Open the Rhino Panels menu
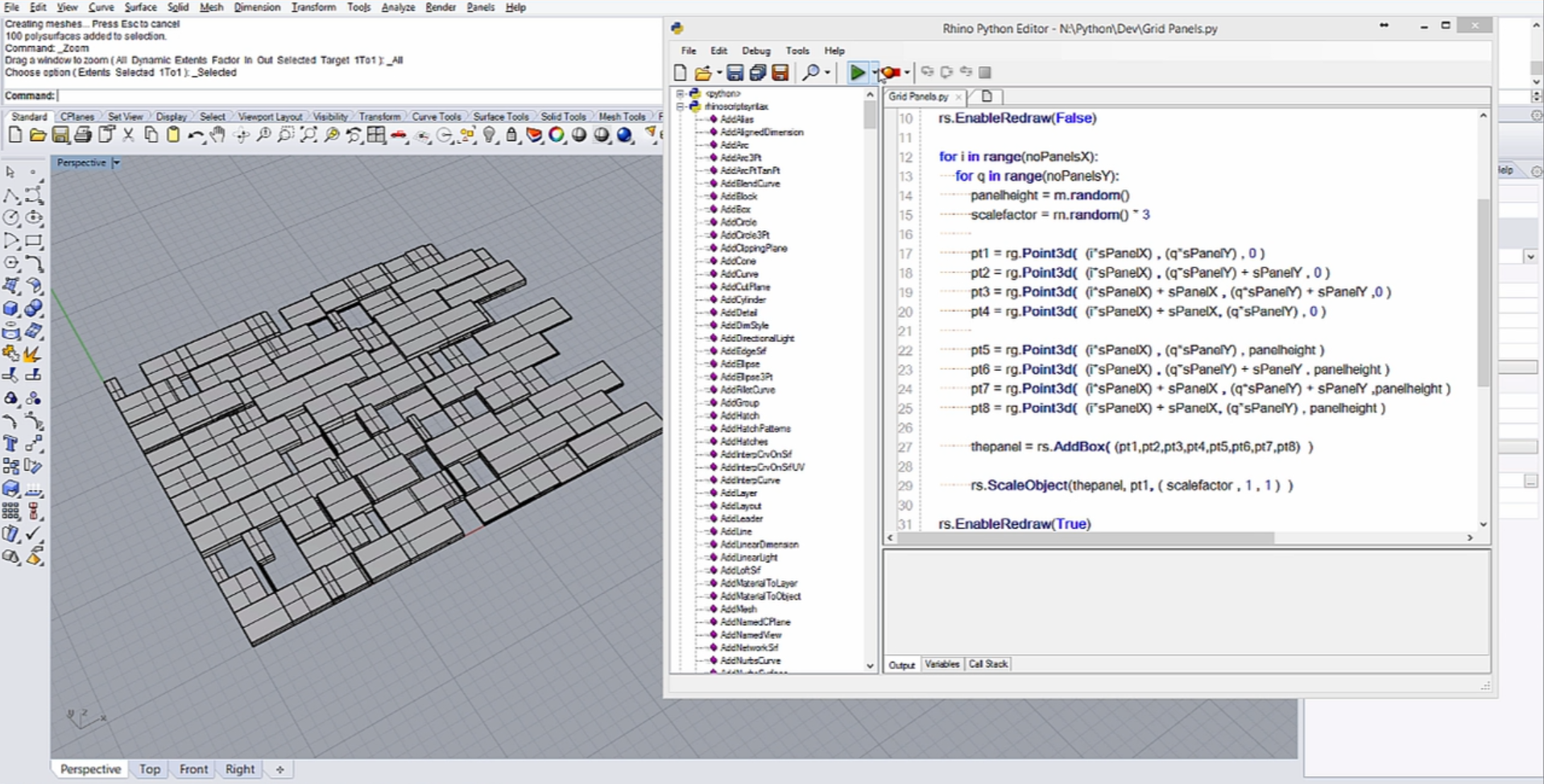 [x=480, y=7]
